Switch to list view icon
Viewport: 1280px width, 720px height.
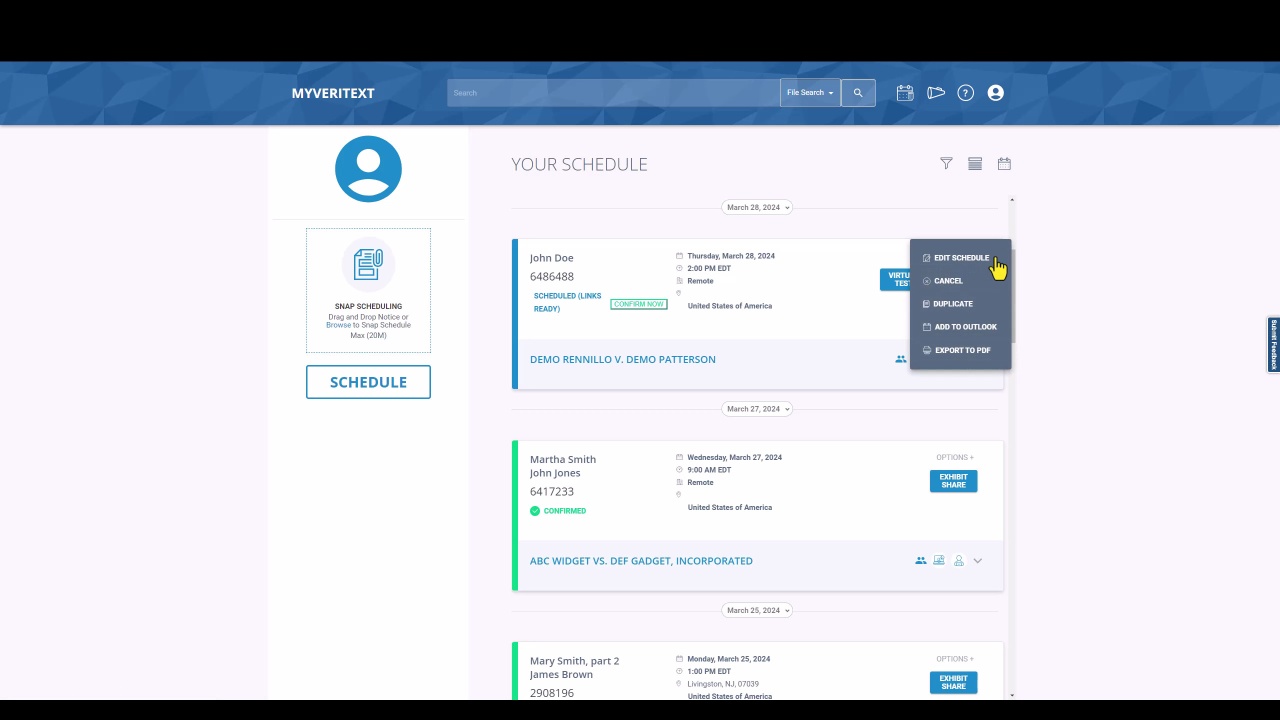pos(975,164)
